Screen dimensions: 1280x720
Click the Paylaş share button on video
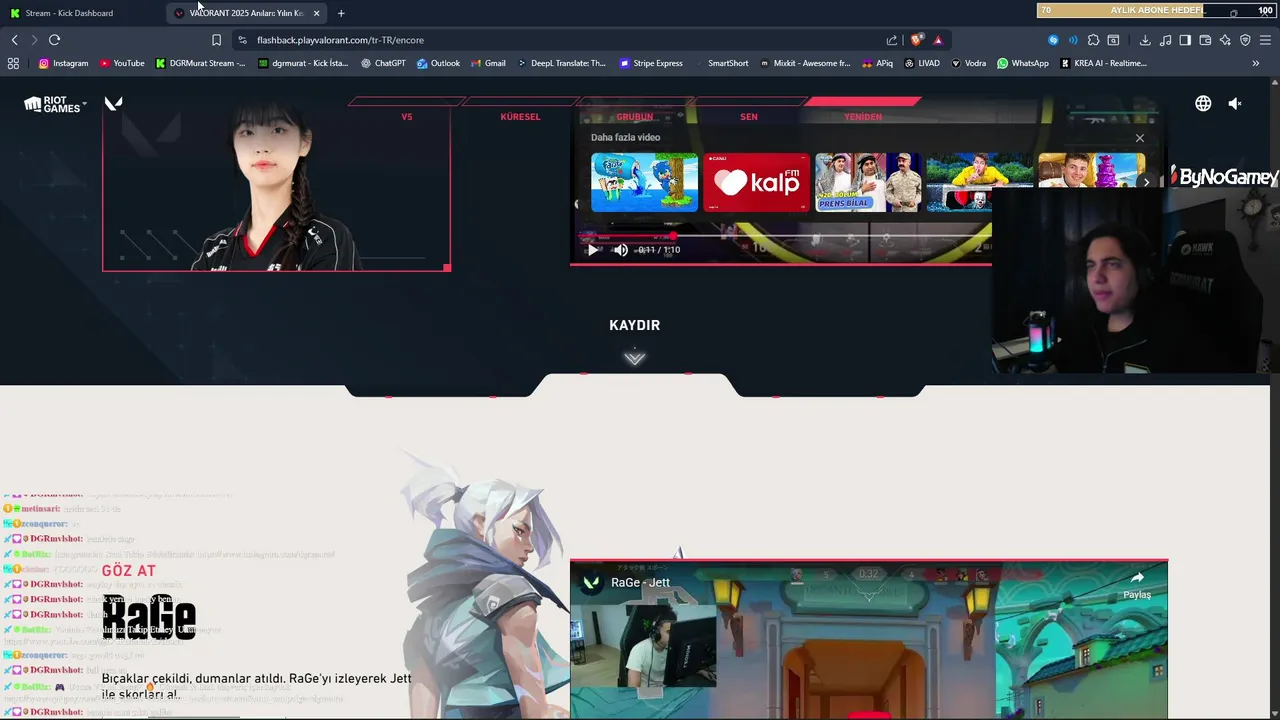point(1137,585)
